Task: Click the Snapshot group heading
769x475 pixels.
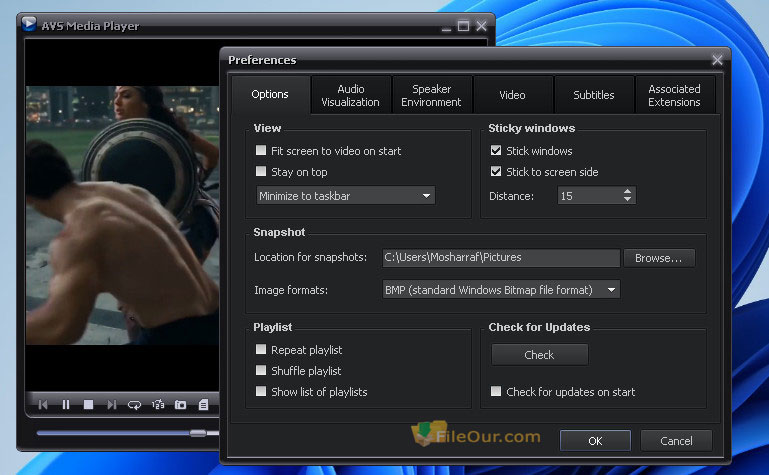Action: click(279, 232)
